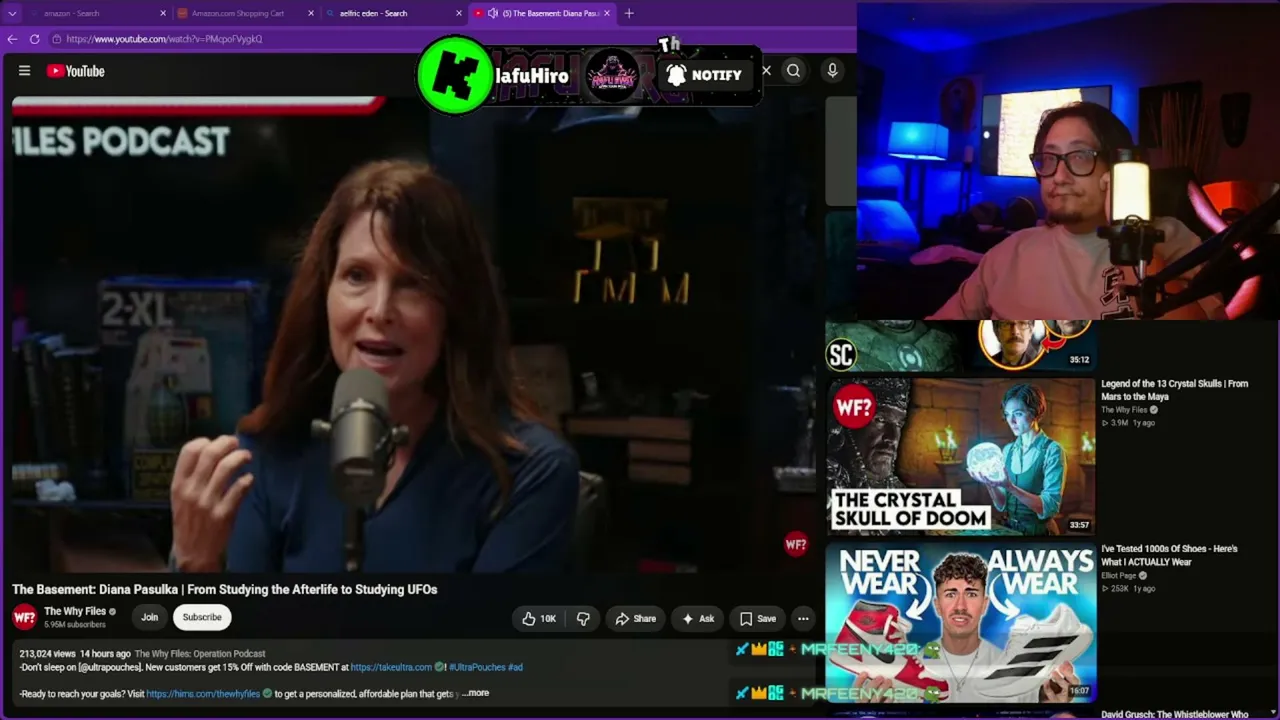The width and height of the screenshot is (1280, 720).
Task: Click the #ad hashtag in description
Action: [x=515, y=667]
